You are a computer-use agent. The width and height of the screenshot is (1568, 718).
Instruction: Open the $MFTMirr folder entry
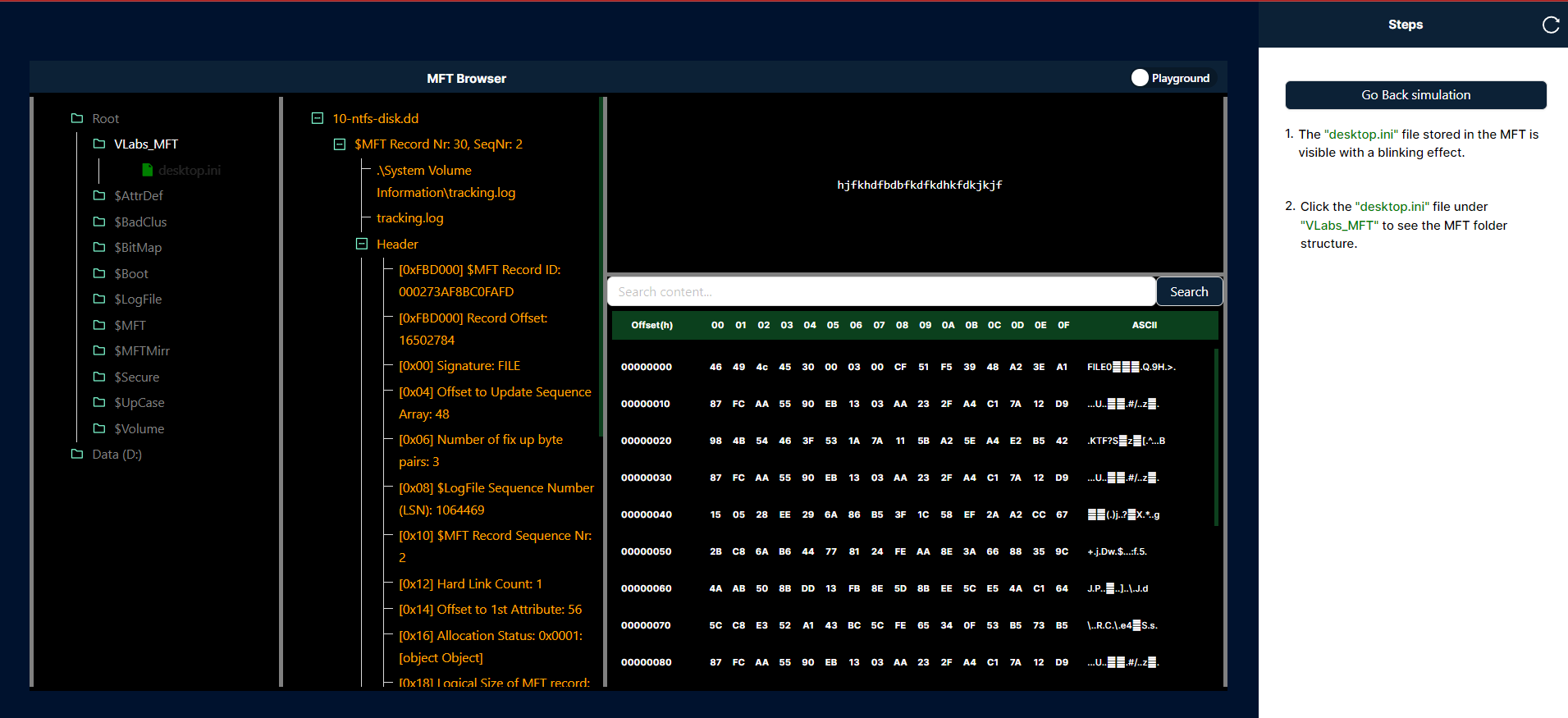point(142,350)
